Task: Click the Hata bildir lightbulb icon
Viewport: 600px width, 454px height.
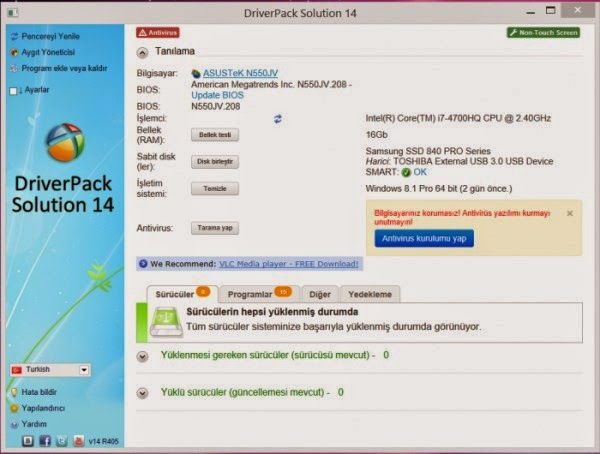Action: point(14,392)
